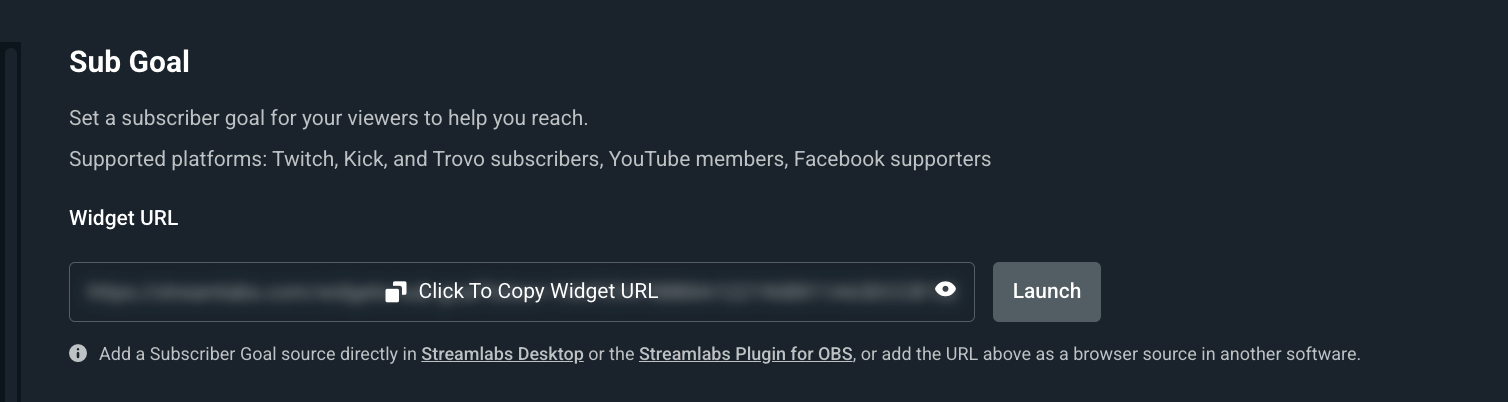The height and width of the screenshot is (402, 1508).
Task: Click the vertical scrollbar at the left edge
Action: click(11, 222)
